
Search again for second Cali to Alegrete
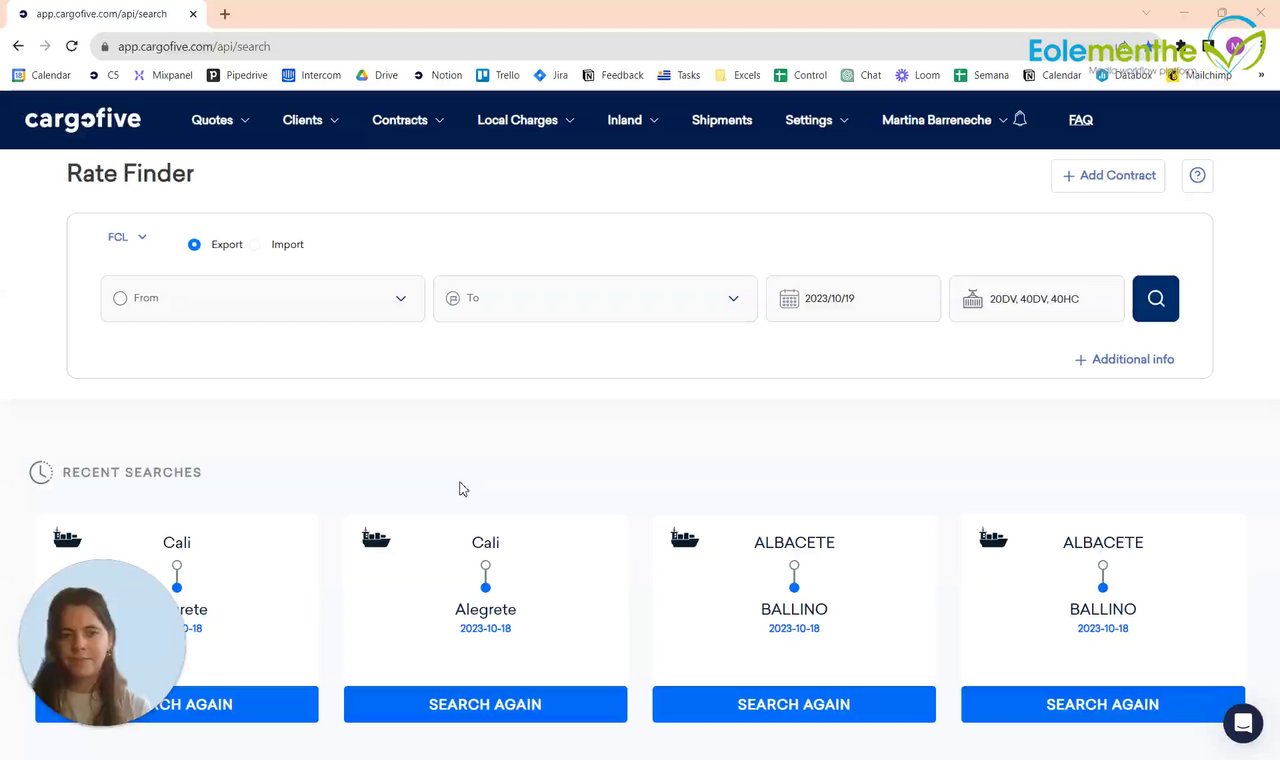485,704
